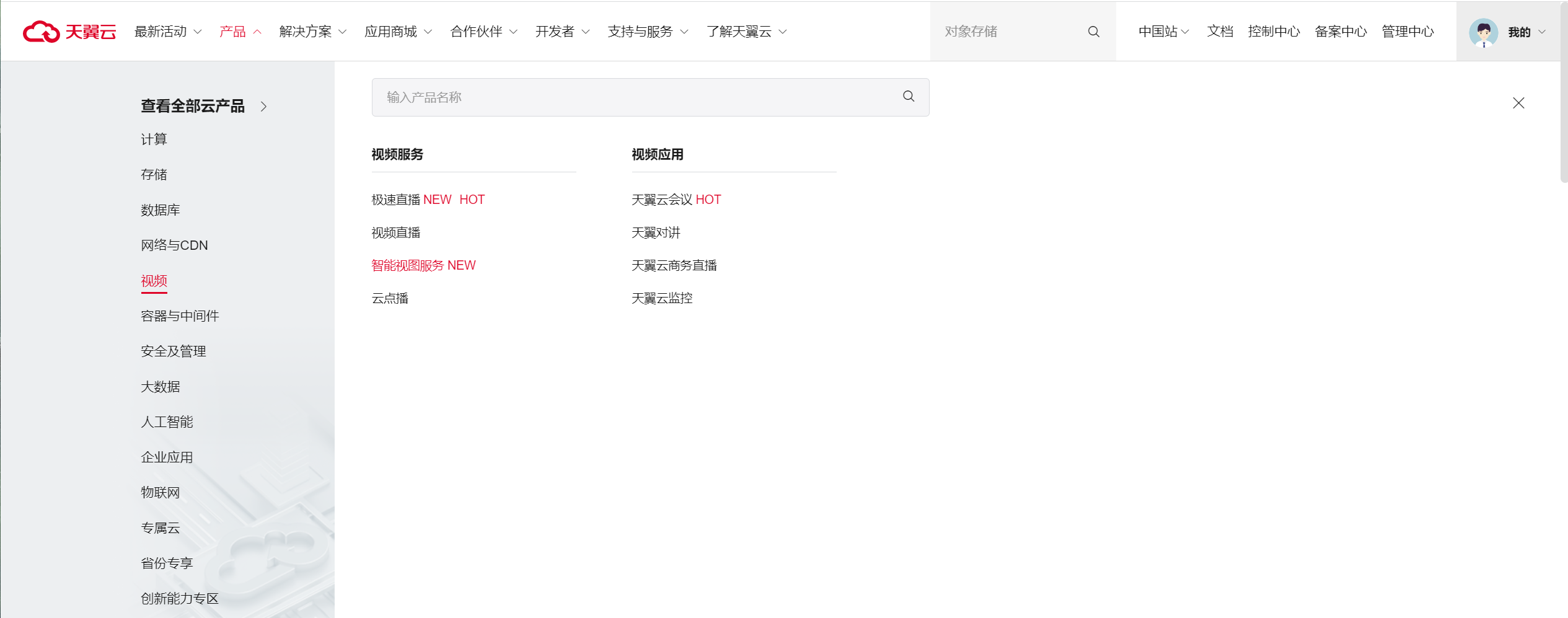Click the 视频服务 section heading
Screen dimensions: 1568x618
[397, 154]
